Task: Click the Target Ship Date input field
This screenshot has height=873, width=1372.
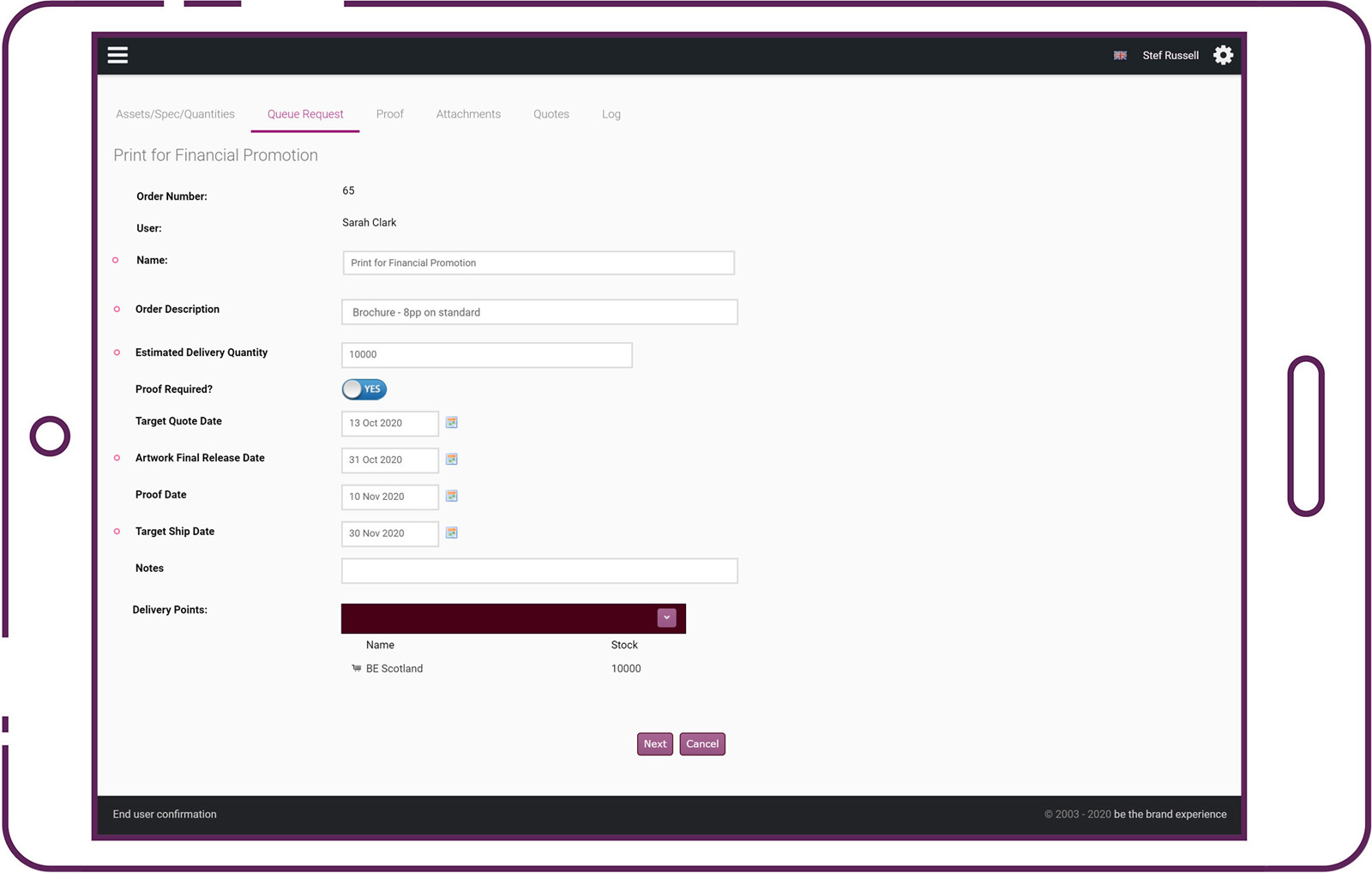Action: point(390,534)
